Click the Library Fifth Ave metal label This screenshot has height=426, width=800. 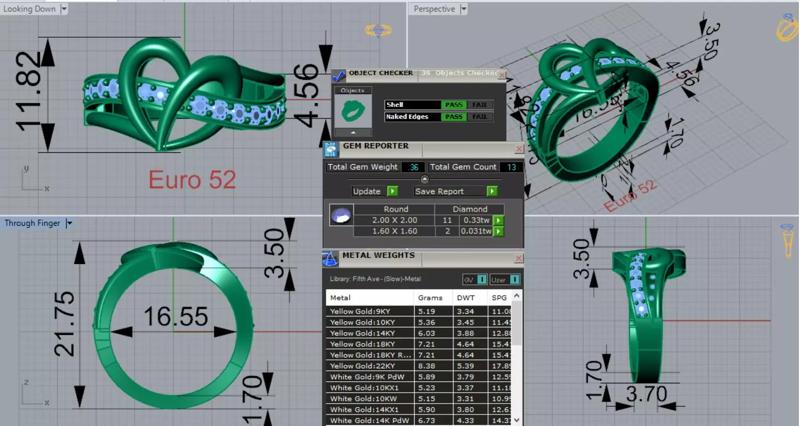coord(375,279)
